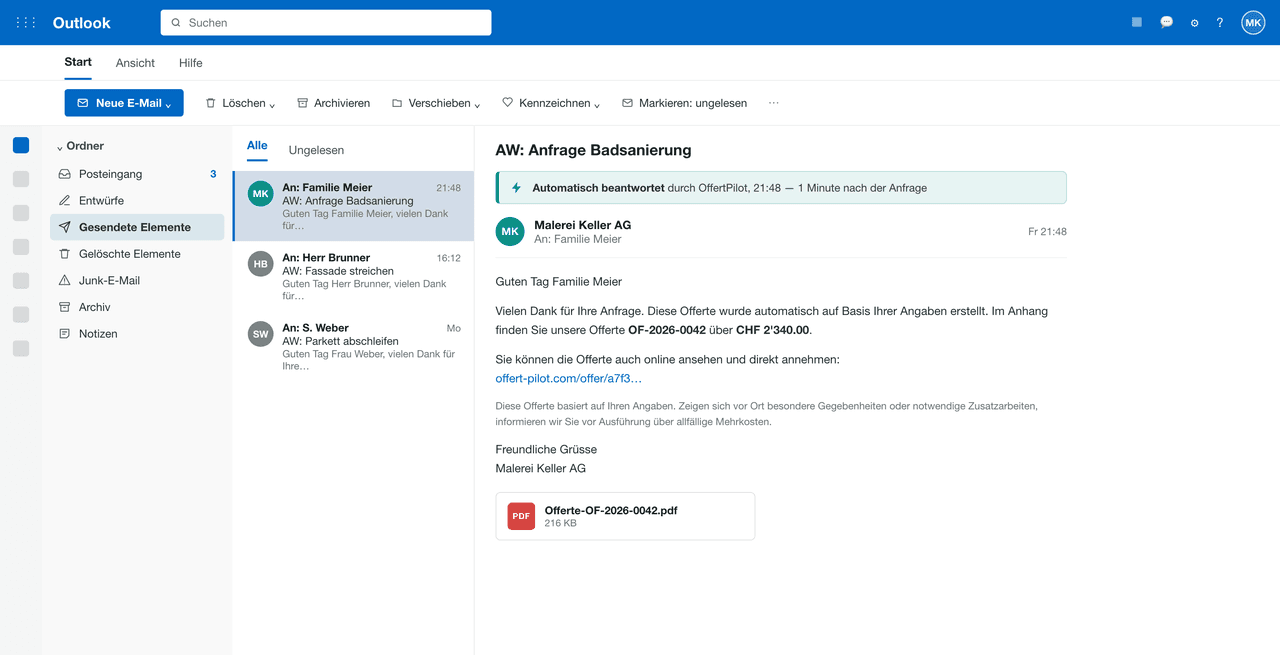This screenshot has width=1280, height=655.
Task: Click the lightning bolt icon in auto-reply banner
Action: 516,188
